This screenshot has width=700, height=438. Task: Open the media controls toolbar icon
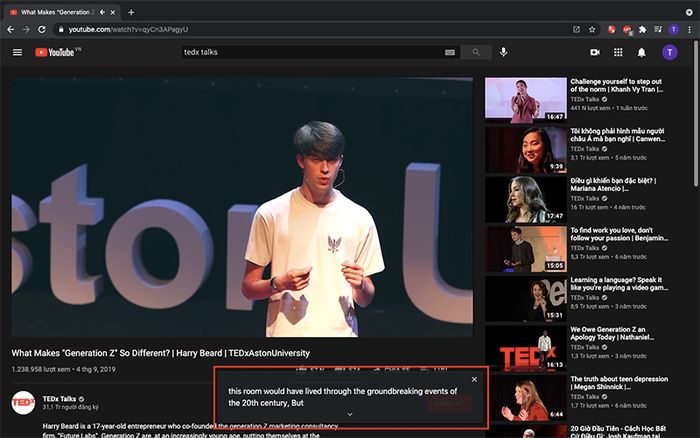pyautogui.click(x=658, y=29)
